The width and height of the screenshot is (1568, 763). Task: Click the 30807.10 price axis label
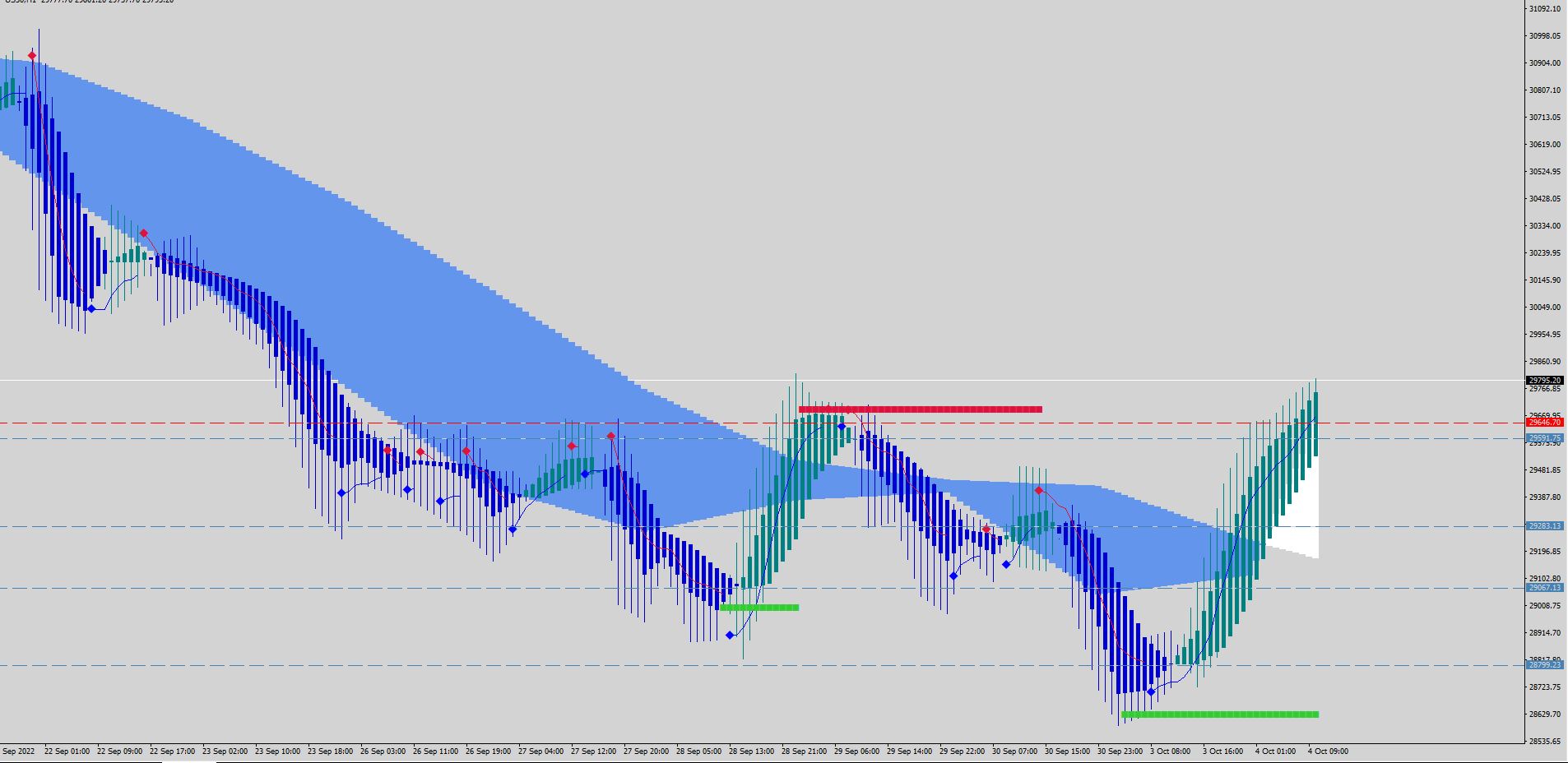click(x=1544, y=90)
